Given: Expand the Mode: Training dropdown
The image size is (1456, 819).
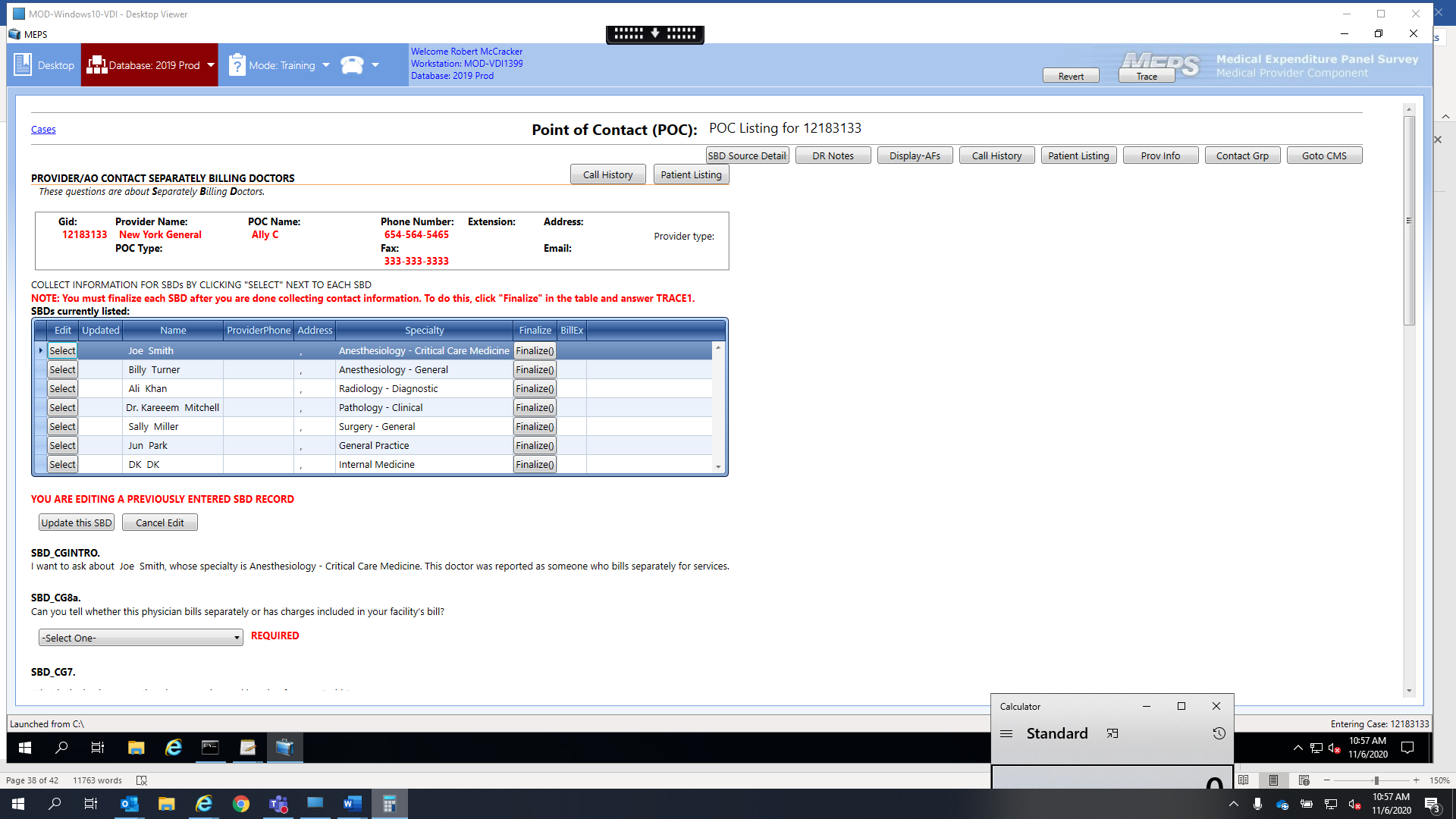Looking at the screenshot, I should click(326, 64).
